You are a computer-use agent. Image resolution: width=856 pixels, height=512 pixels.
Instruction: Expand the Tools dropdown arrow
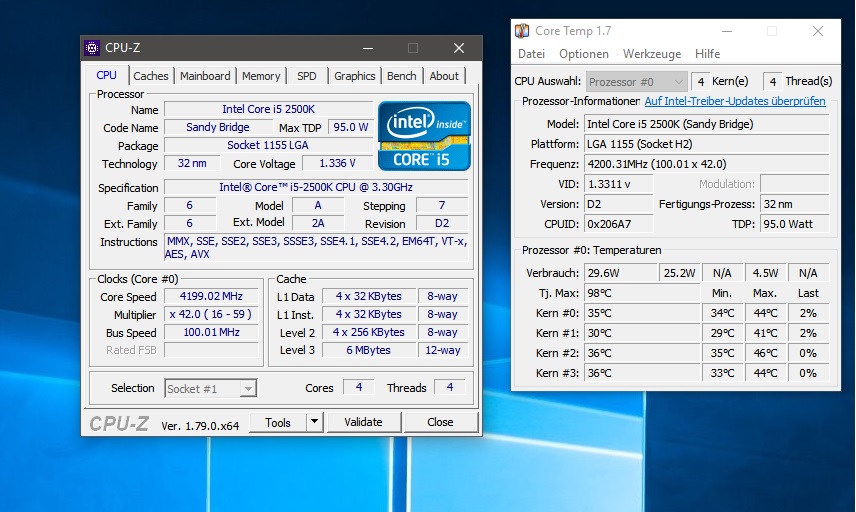click(314, 422)
